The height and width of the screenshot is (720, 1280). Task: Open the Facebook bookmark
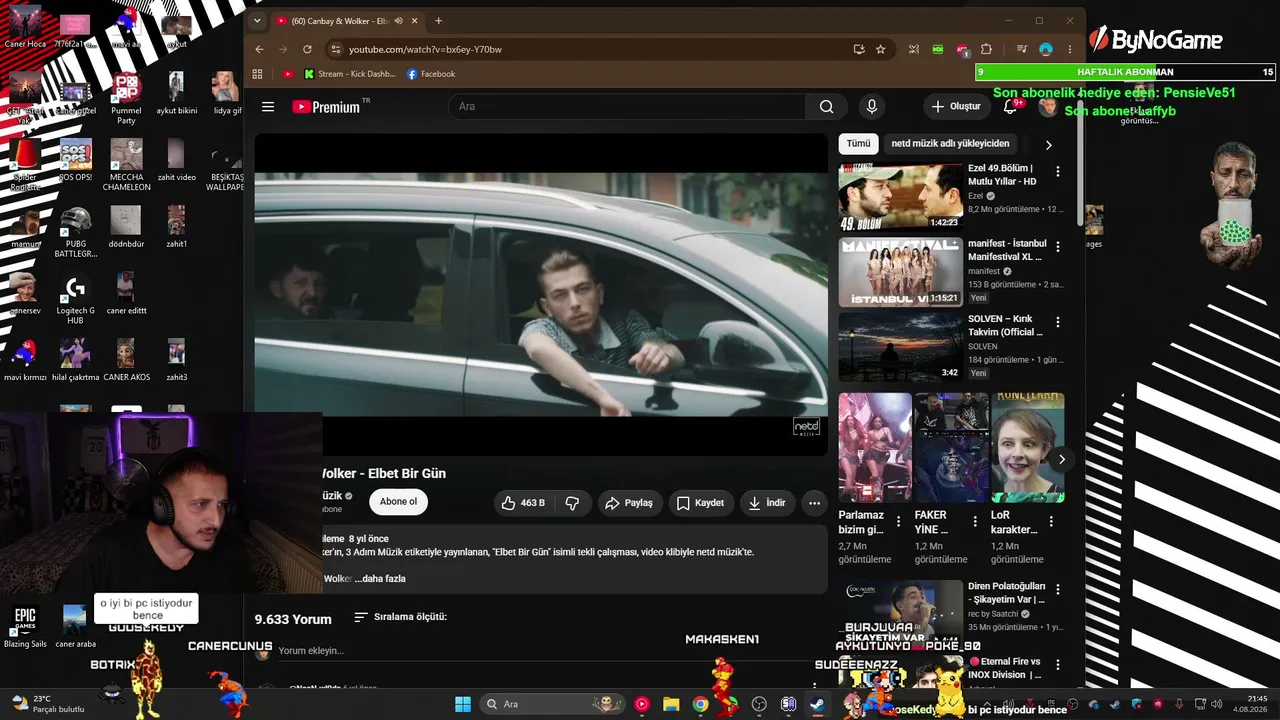[x=431, y=74]
